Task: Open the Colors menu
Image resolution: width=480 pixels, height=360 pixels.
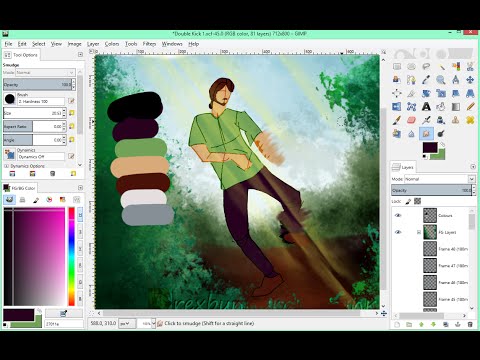Action: [112, 44]
